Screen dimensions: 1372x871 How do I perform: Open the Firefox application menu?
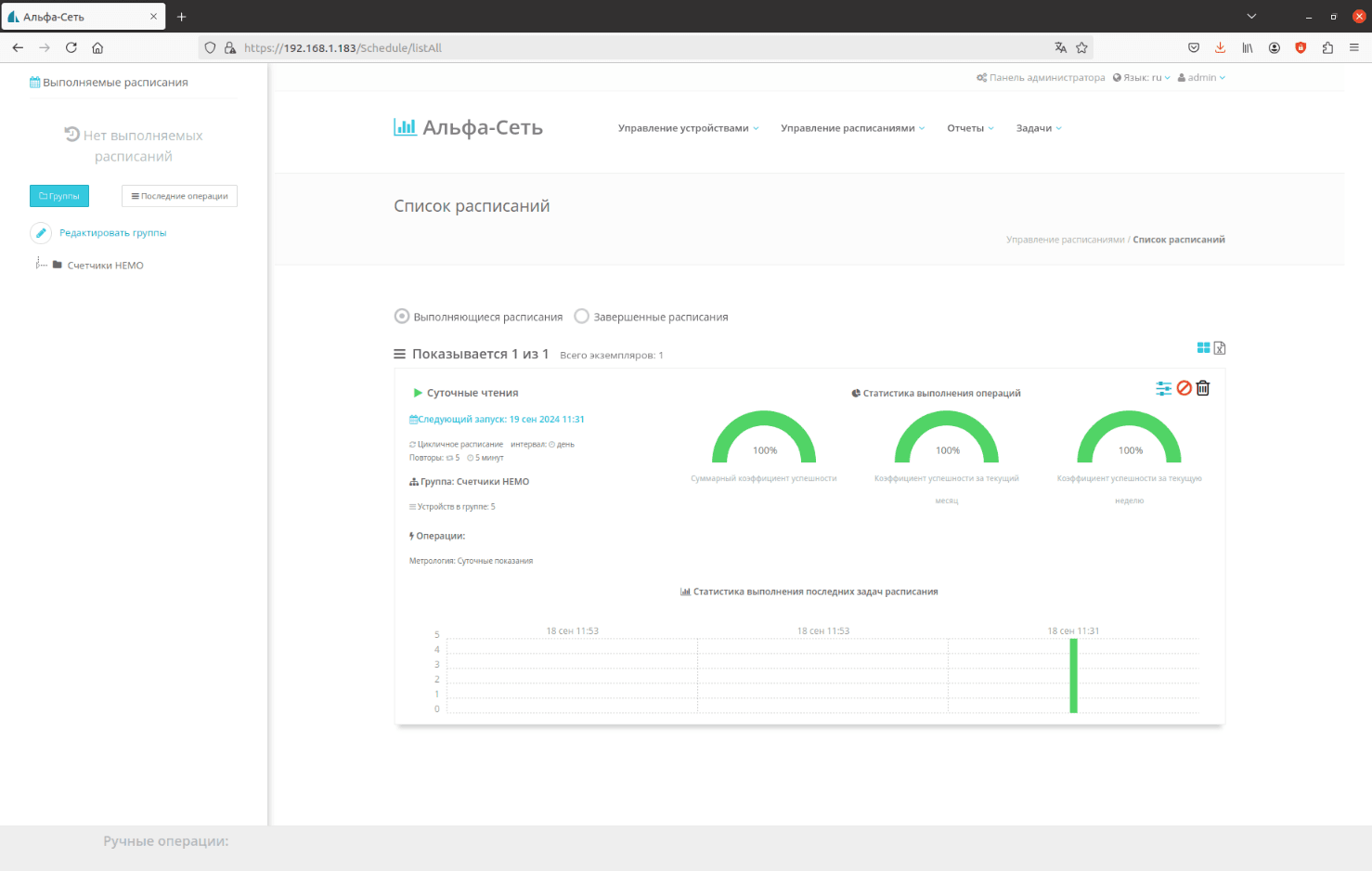tap(1354, 47)
